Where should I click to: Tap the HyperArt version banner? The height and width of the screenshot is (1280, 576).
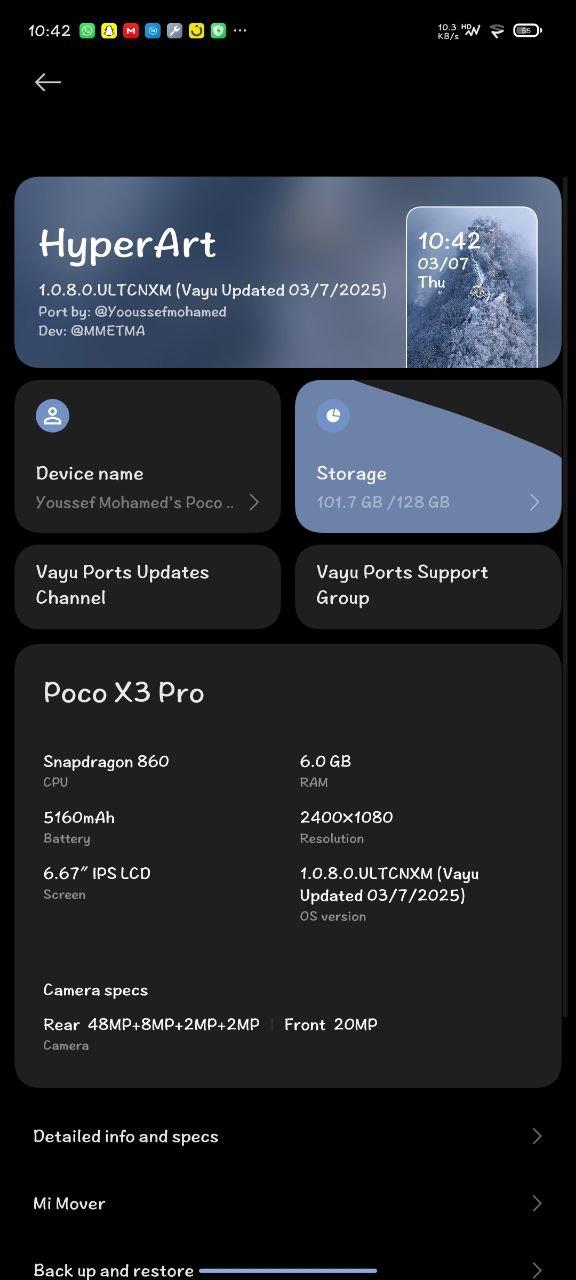click(x=288, y=272)
